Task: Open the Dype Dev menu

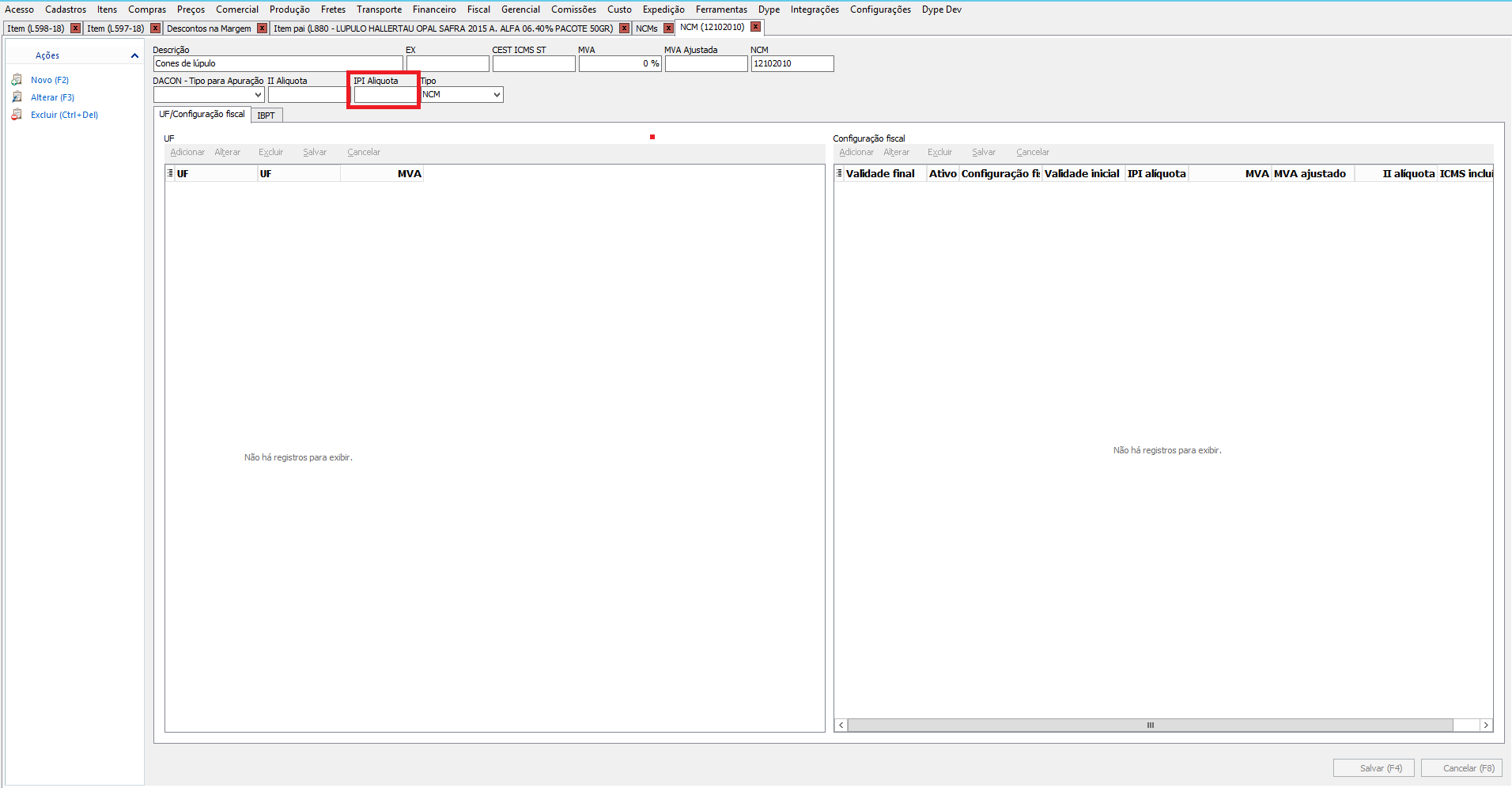Action: coord(941,9)
